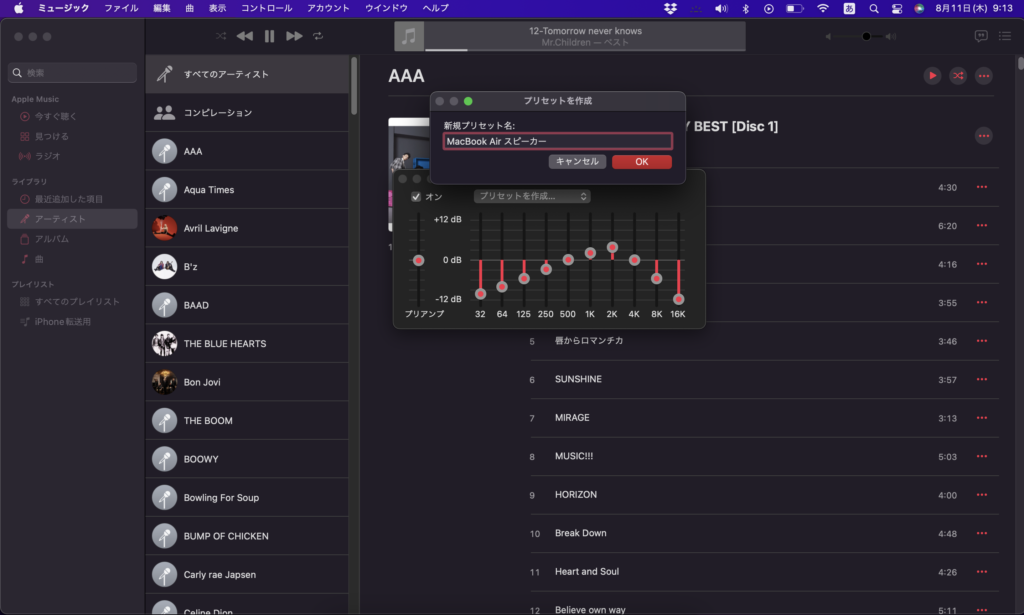Open options for the Heart and Soul track
This screenshot has width=1024, height=615.
pyautogui.click(x=982, y=572)
